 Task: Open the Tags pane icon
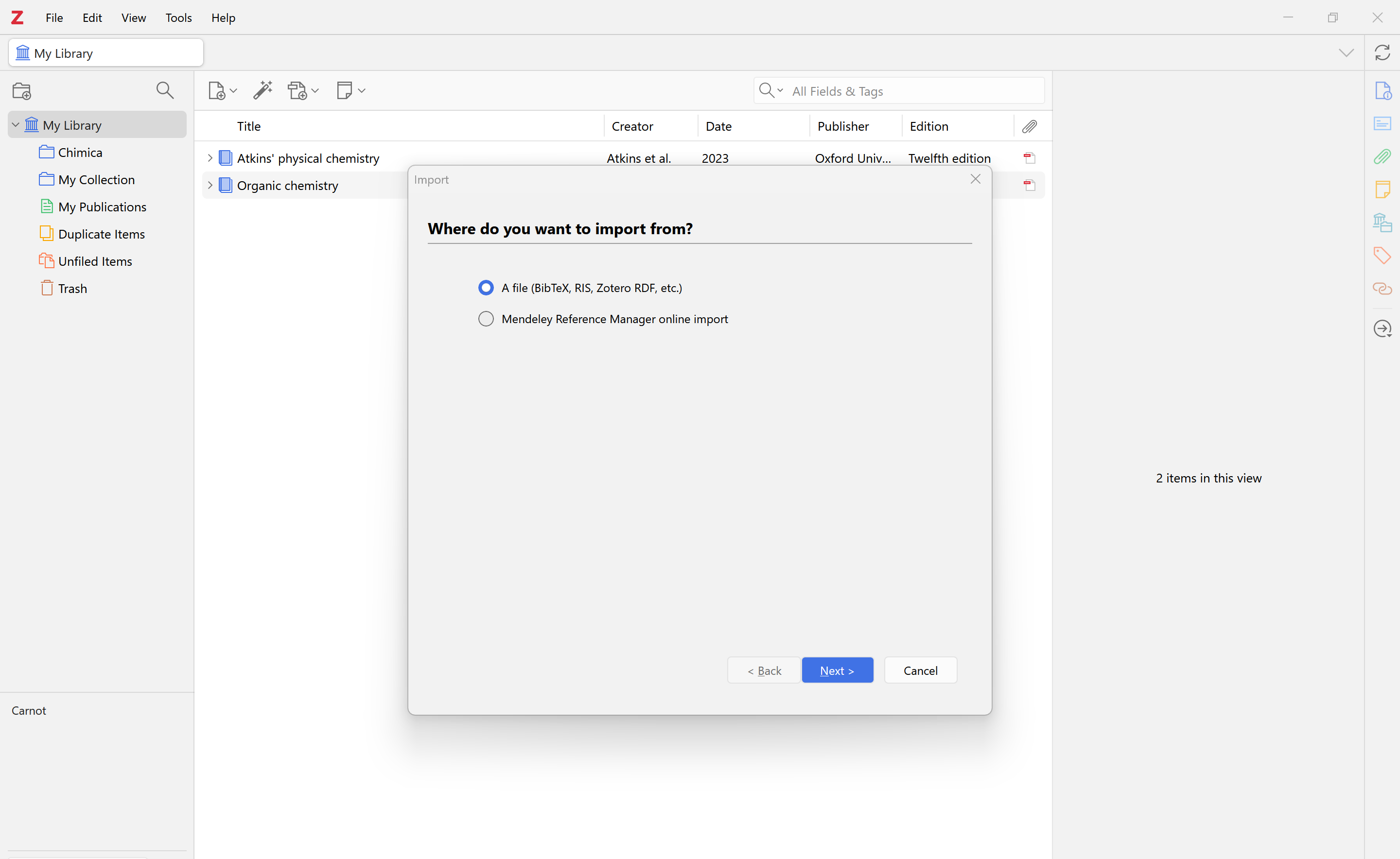1382,255
